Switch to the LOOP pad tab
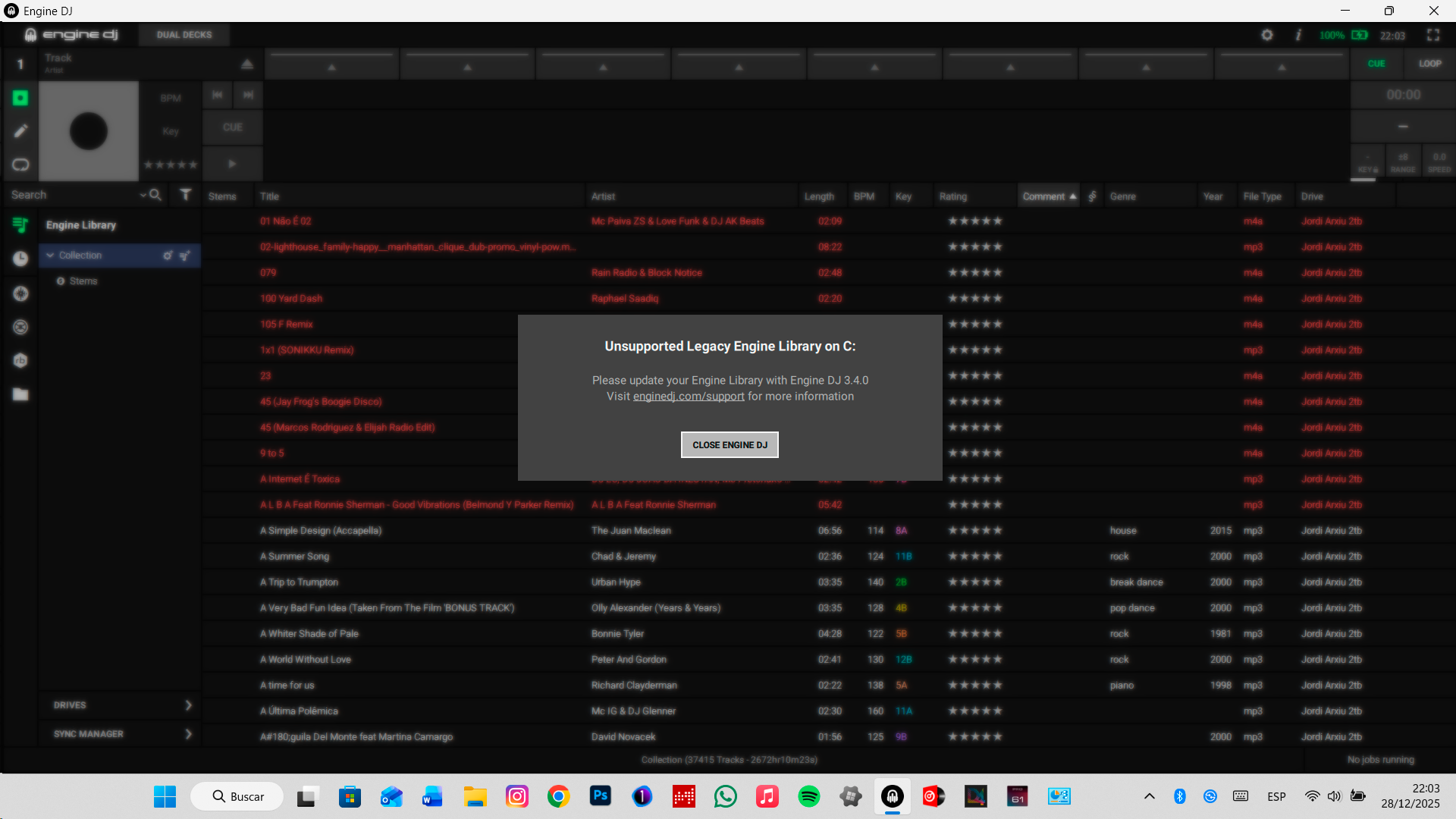1456x819 pixels. (1430, 64)
